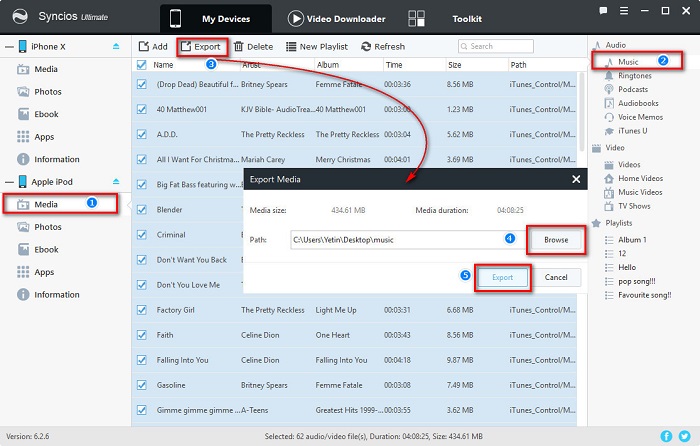The height and width of the screenshot is (446, 700).
Task: Uncheck the (Drop Dead) Beautiful song
Action: coord(142,84)
